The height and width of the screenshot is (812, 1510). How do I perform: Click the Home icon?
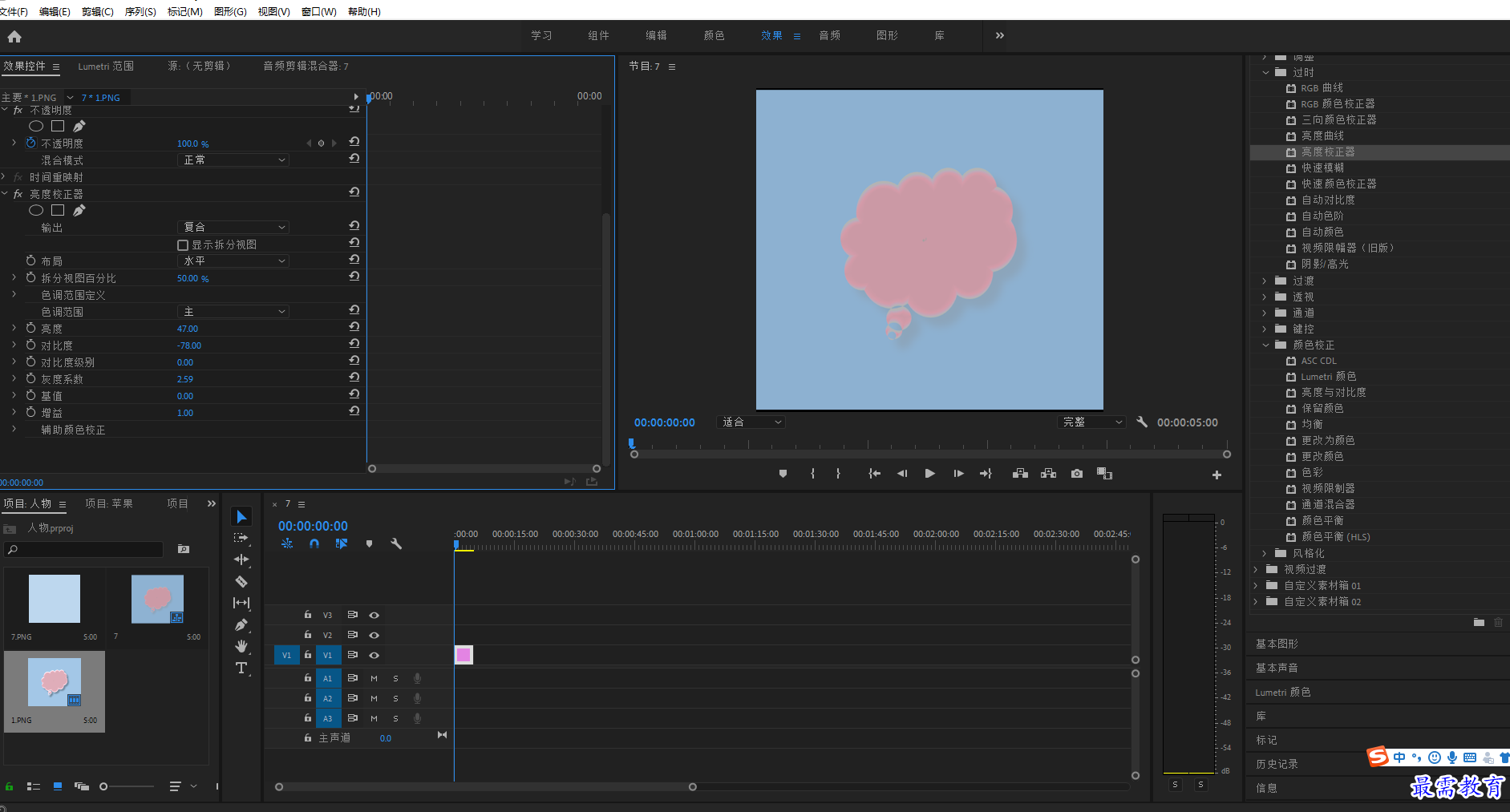click(x=14, y=36)
